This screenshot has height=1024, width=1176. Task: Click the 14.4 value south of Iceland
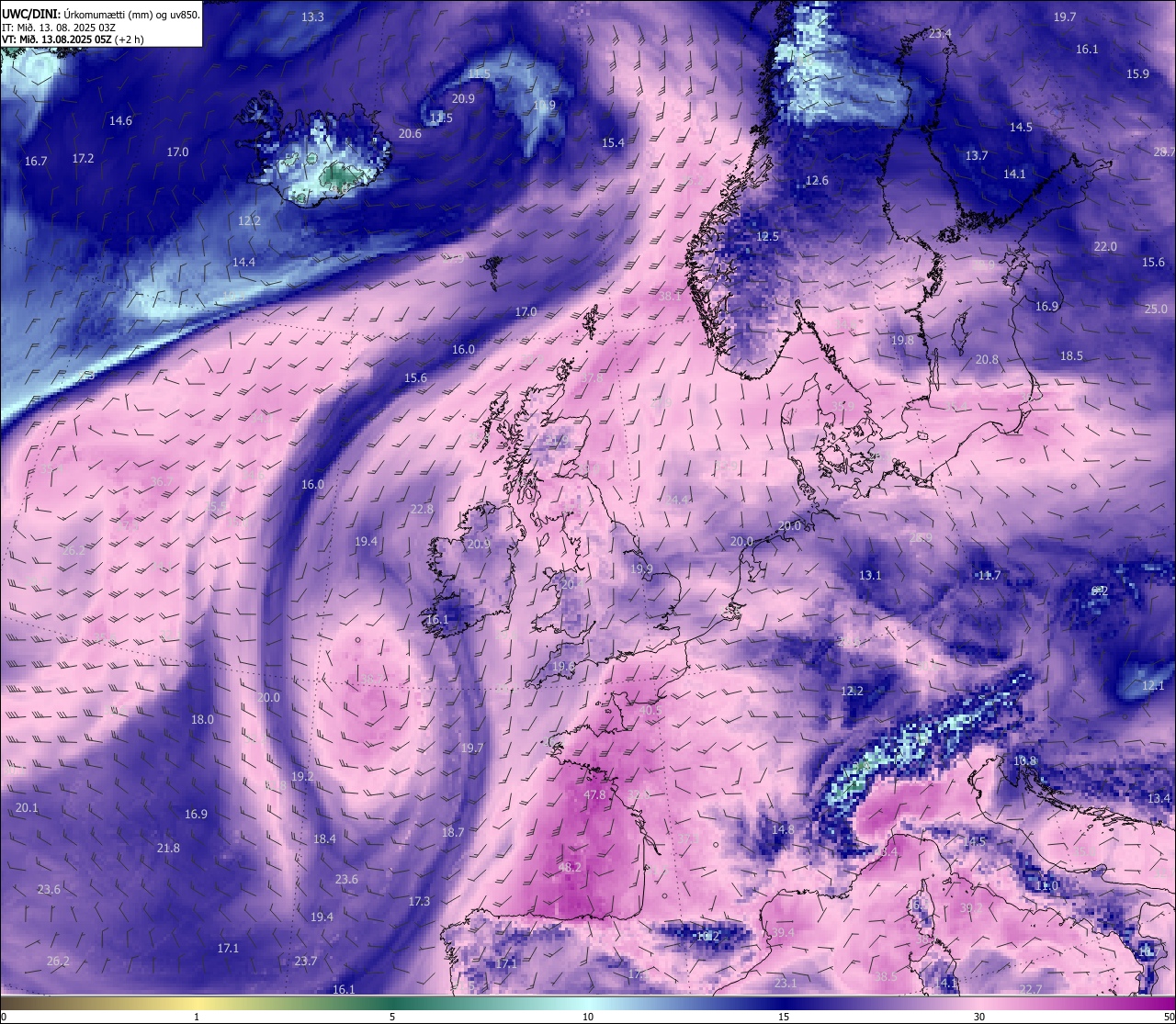[x=243, y=263]
